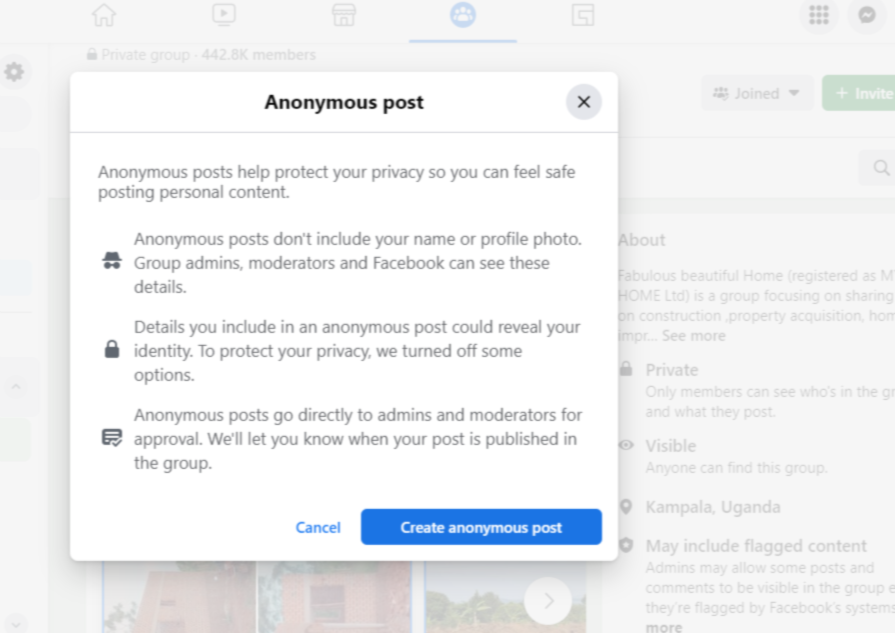Click the Kampala location pin icon
The width and height of the screenshot is (895, 633).
point(626,507)
